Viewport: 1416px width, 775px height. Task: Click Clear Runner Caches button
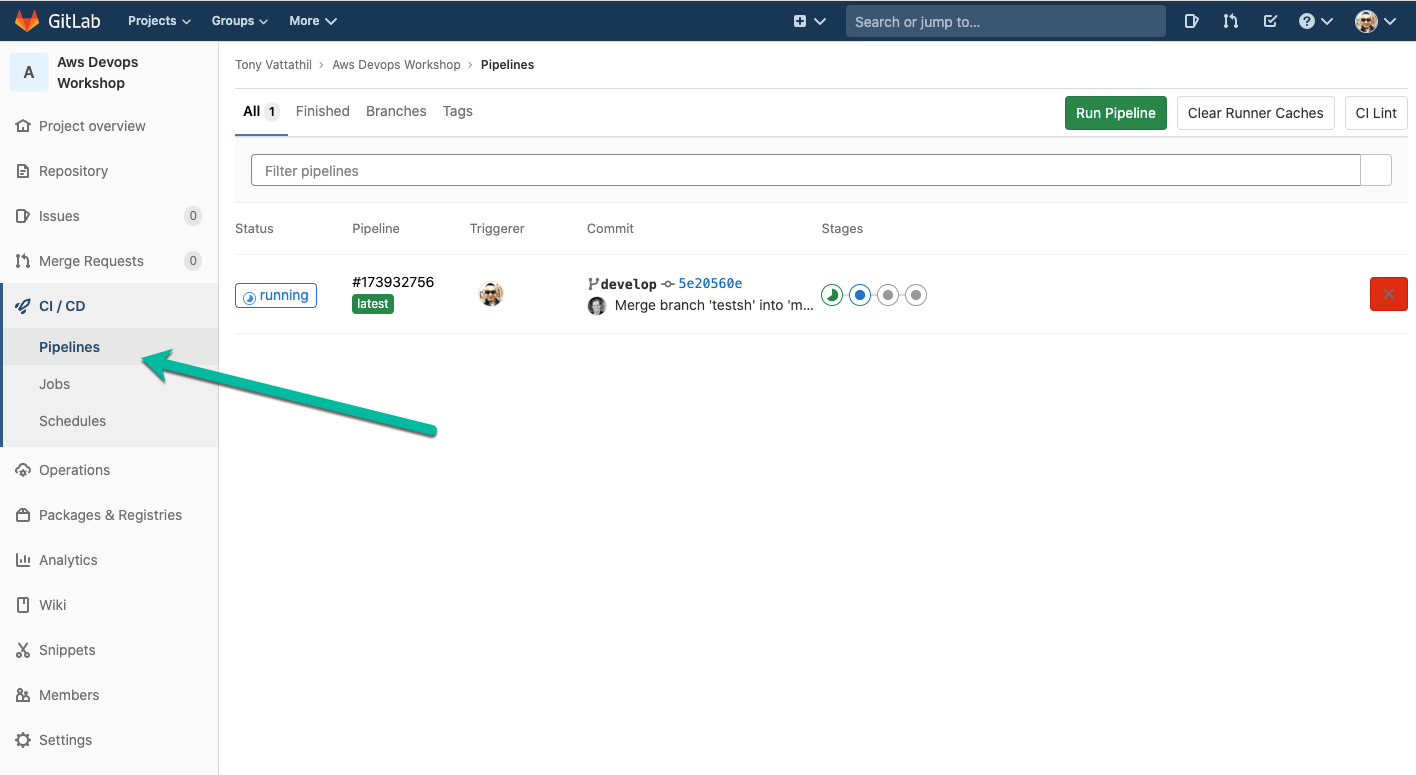point(1255,113)
